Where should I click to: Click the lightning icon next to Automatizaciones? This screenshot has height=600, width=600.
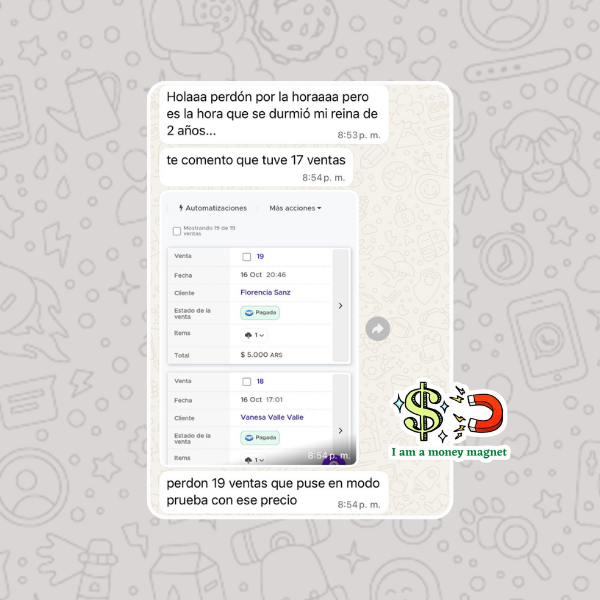click(x=181, y=208)
